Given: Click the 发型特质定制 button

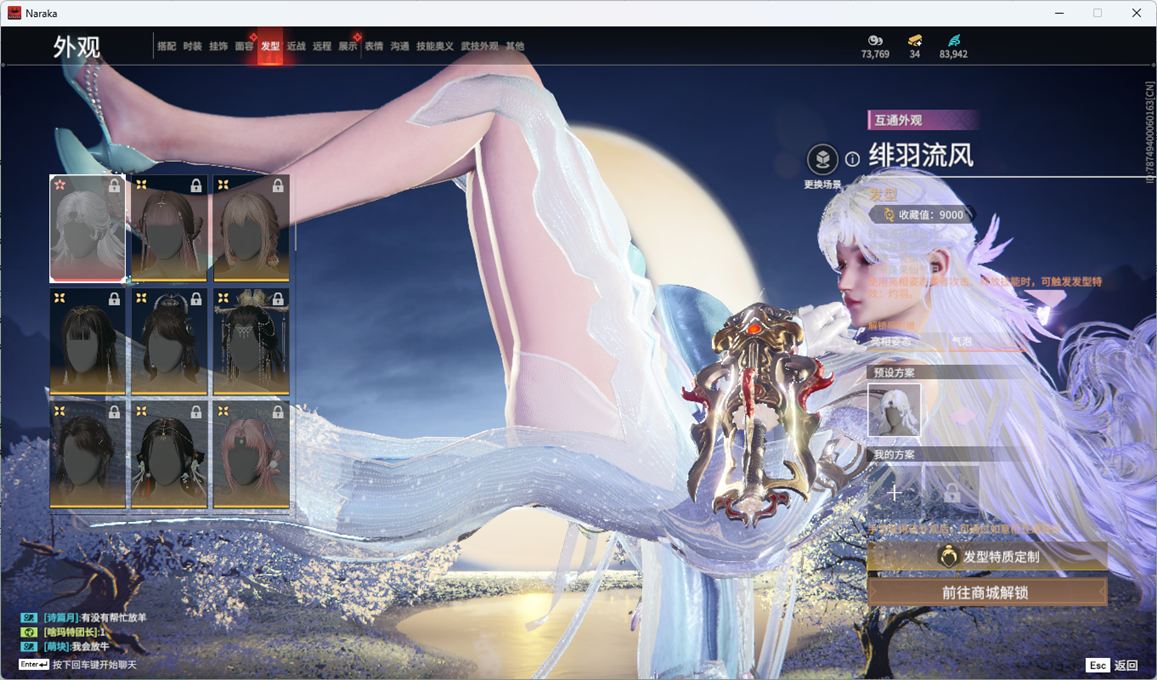Looking at the screenshot, I should pyautogui.click(x=987, y=557).
